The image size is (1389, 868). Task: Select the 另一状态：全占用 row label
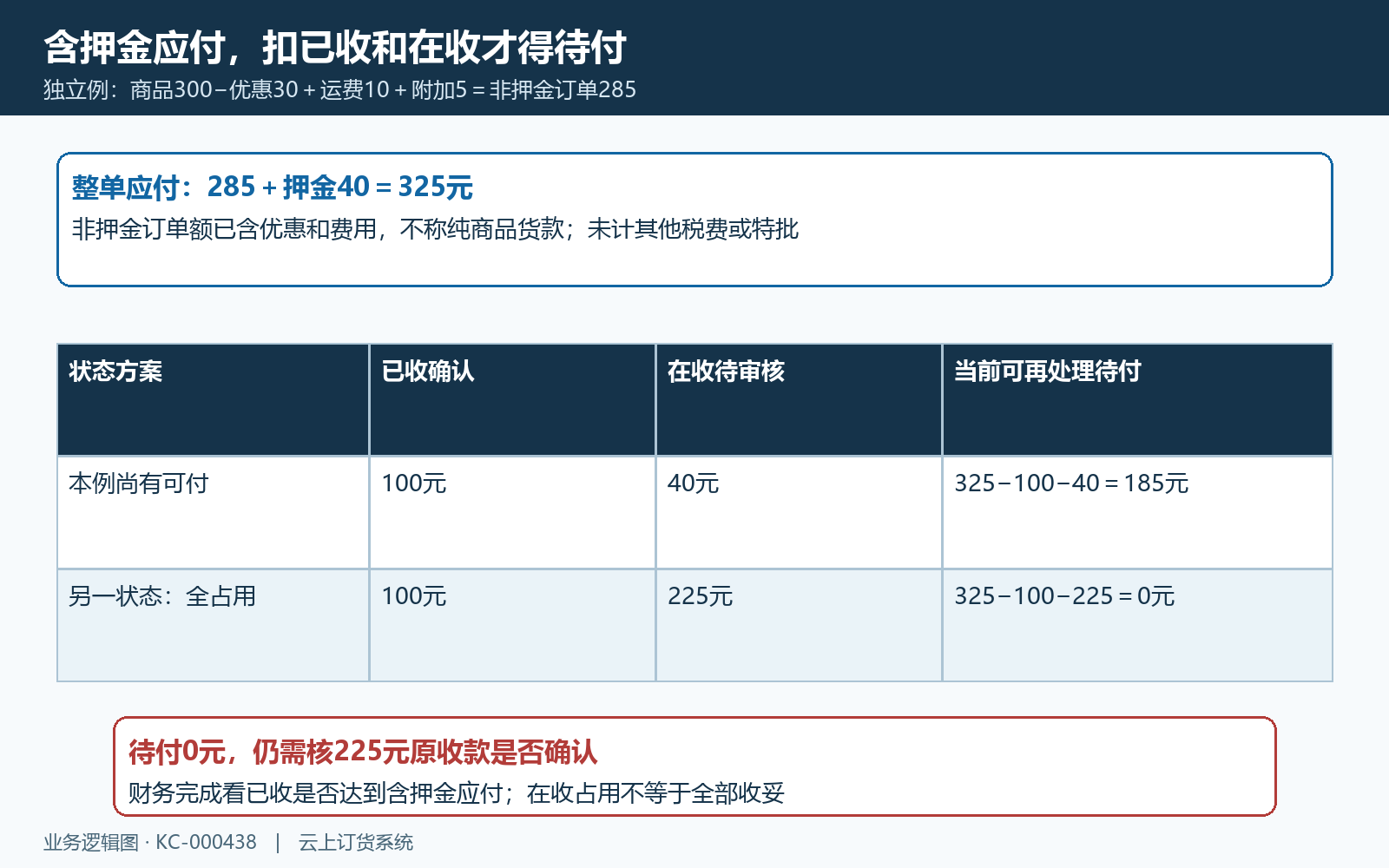pos(162,596)
